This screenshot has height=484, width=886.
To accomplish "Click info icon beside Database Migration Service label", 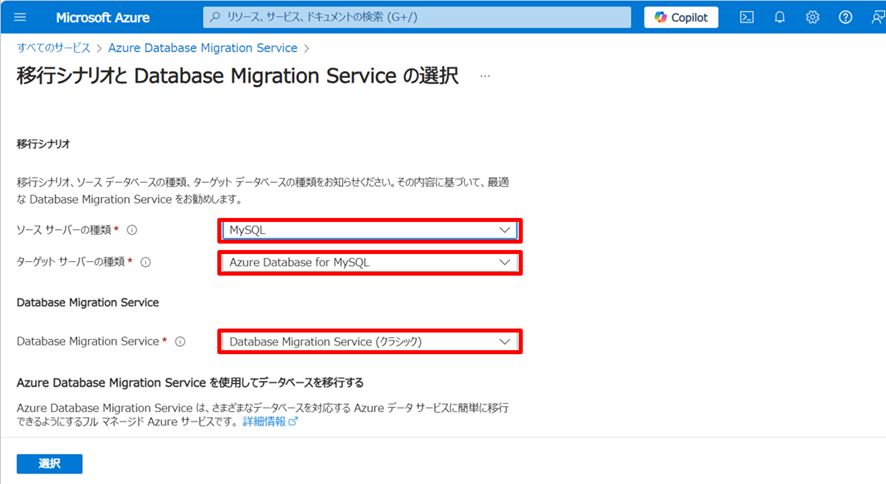I will click(180, 342).
